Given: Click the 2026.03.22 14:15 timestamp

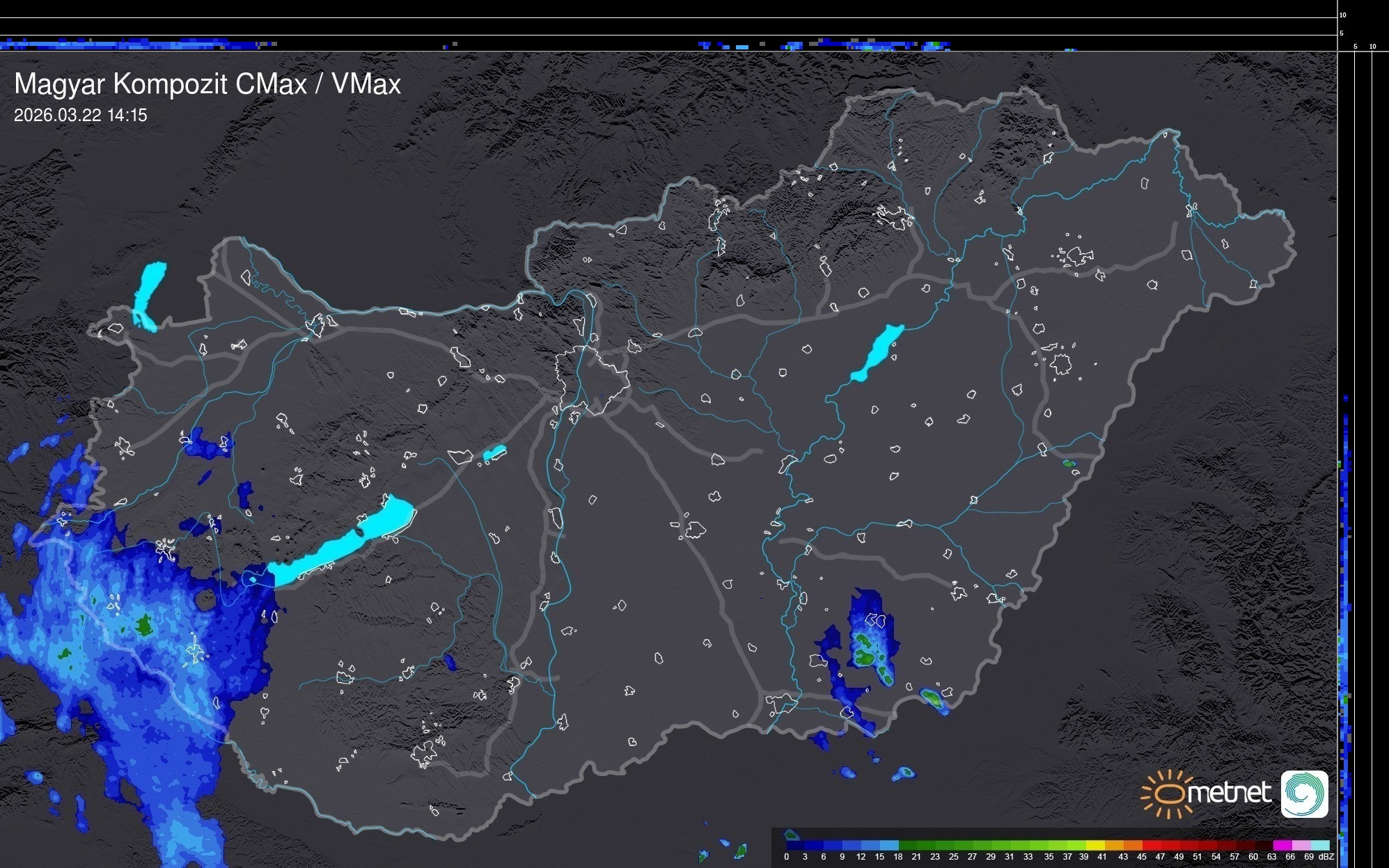Looking at the screenshot, I should (x=81, y=116).
